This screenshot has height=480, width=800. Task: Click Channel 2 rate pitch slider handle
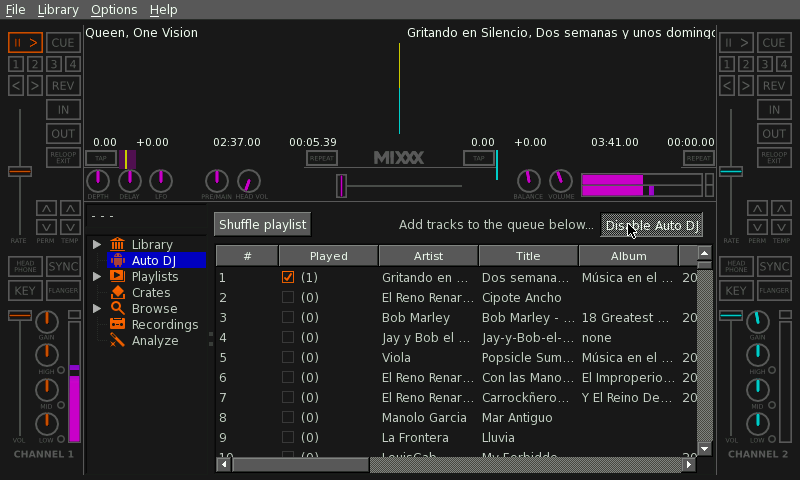pos(731,171)
